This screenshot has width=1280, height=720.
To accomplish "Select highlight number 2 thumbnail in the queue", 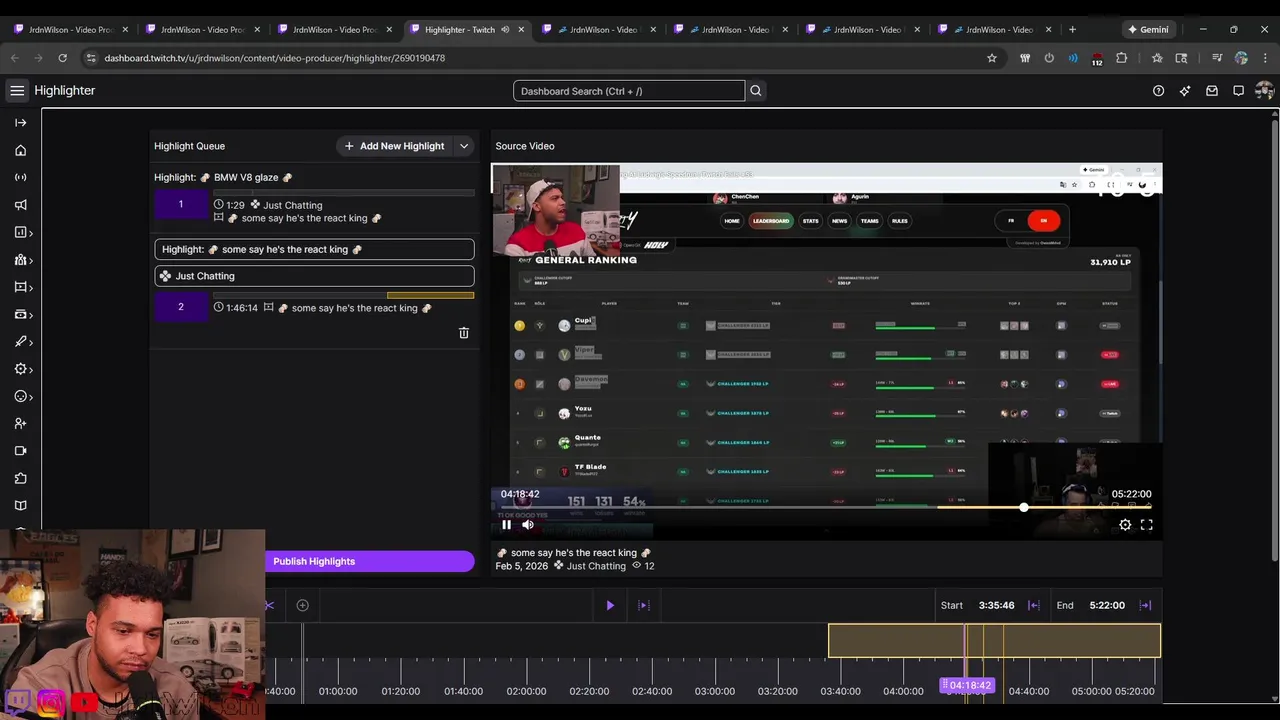I will (x=181, y=307).
